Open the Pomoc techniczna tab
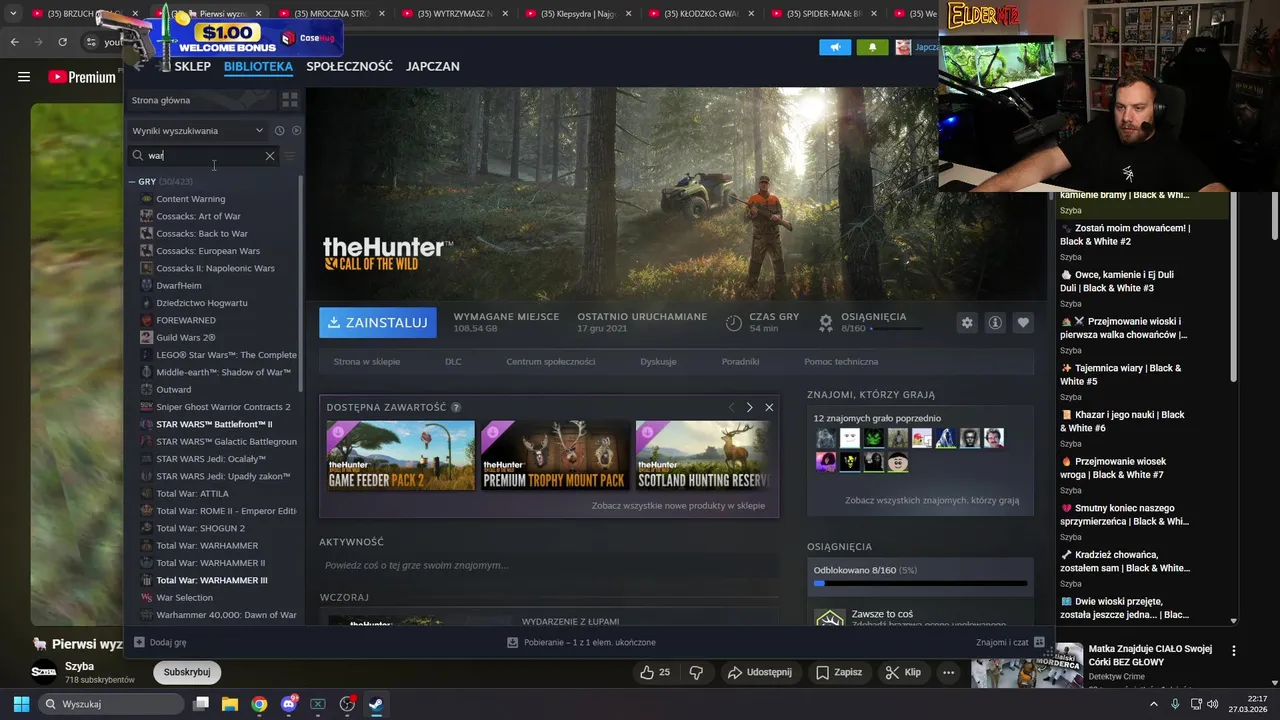Image resolution: width=1280 pixels, height=720 pixels. (x=841, y=362)
